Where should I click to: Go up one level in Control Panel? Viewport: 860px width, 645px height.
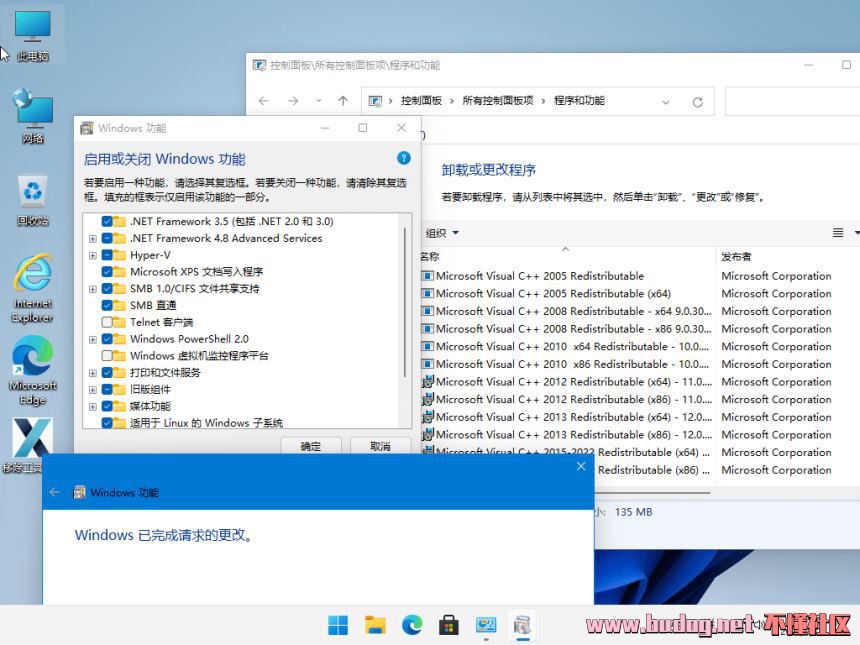pyautogui.click(x=343, y=101)
